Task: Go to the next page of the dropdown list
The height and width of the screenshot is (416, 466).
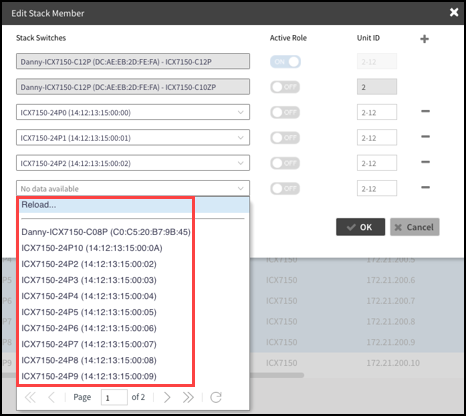Action: click(x=167, y=397)
